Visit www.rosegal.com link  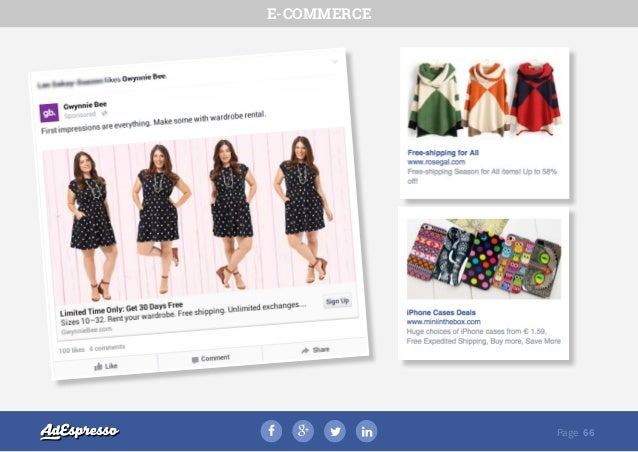click(x=436, y=162)
